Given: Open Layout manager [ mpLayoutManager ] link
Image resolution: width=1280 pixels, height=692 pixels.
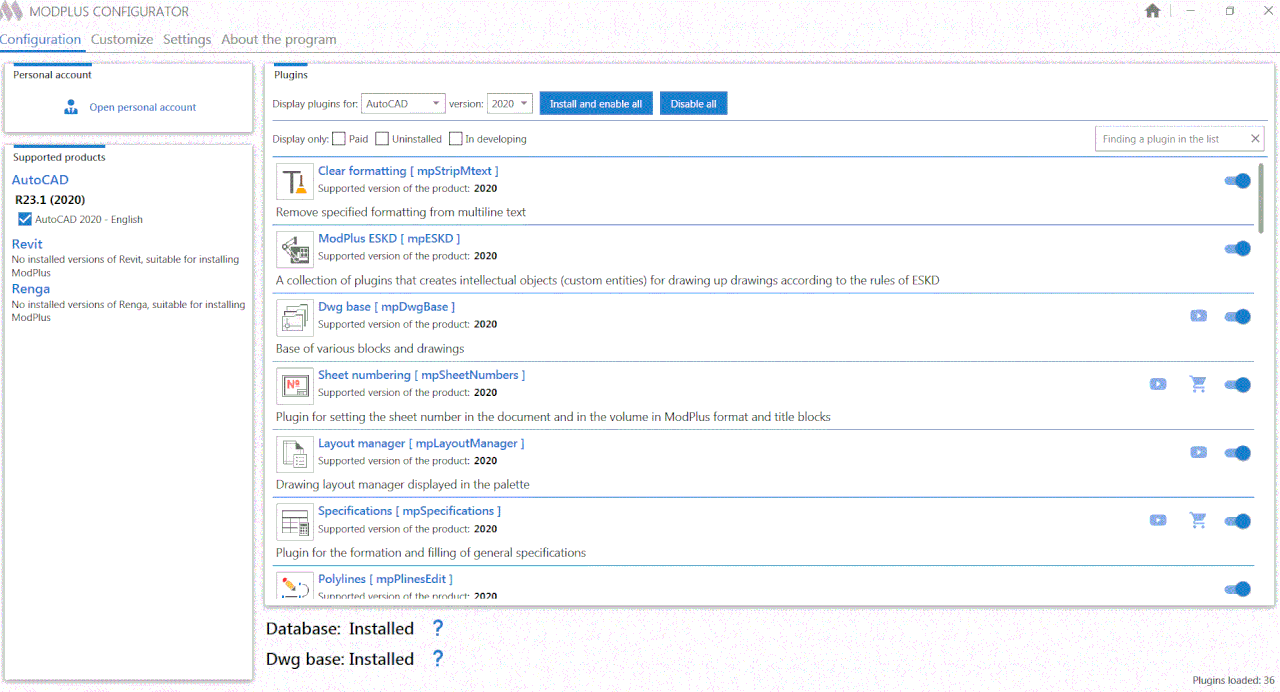Looking at the screenshot, I should coord(421,443).
